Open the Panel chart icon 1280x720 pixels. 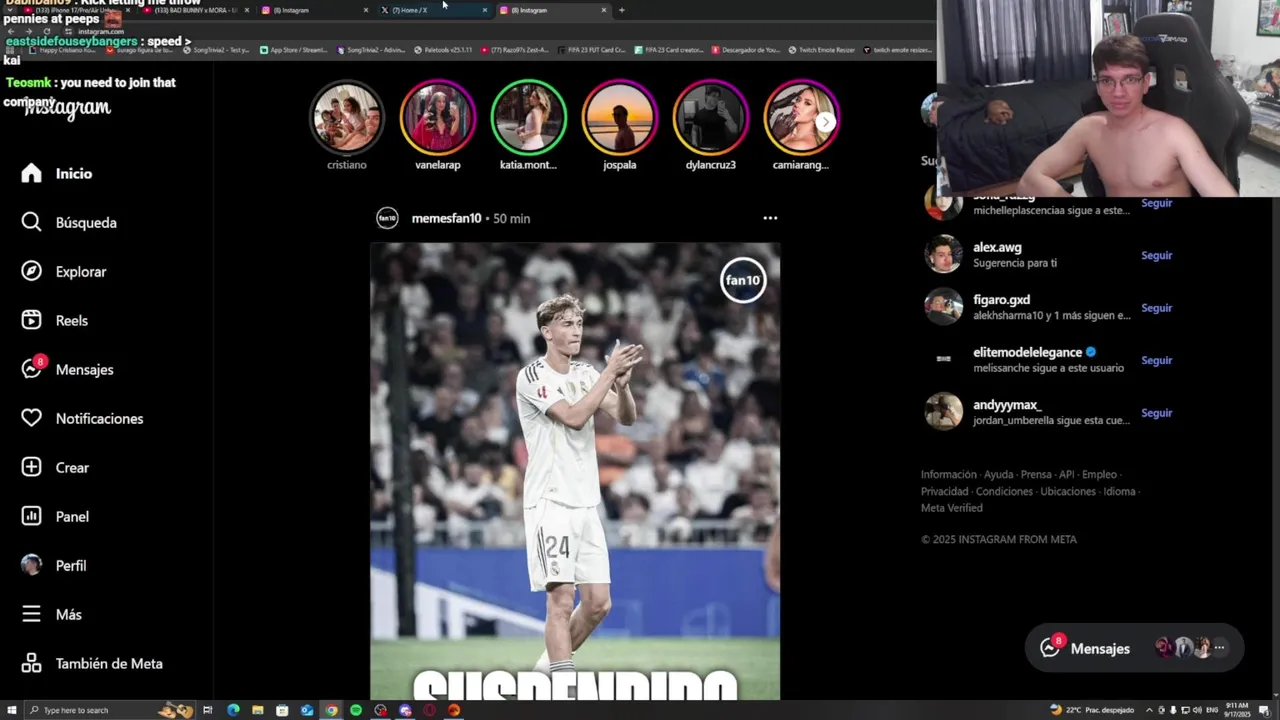pyautogui.click(x=31, y=516)
